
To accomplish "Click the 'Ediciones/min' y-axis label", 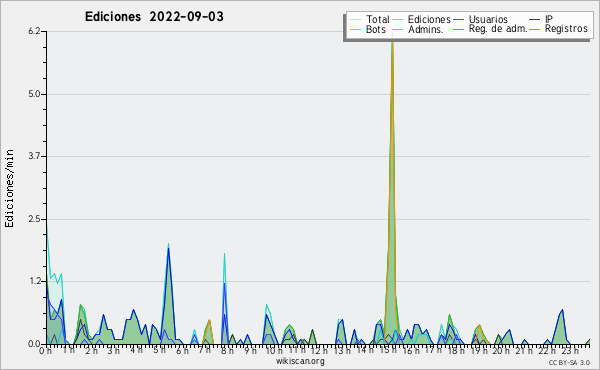I will (x=9, y=188).
